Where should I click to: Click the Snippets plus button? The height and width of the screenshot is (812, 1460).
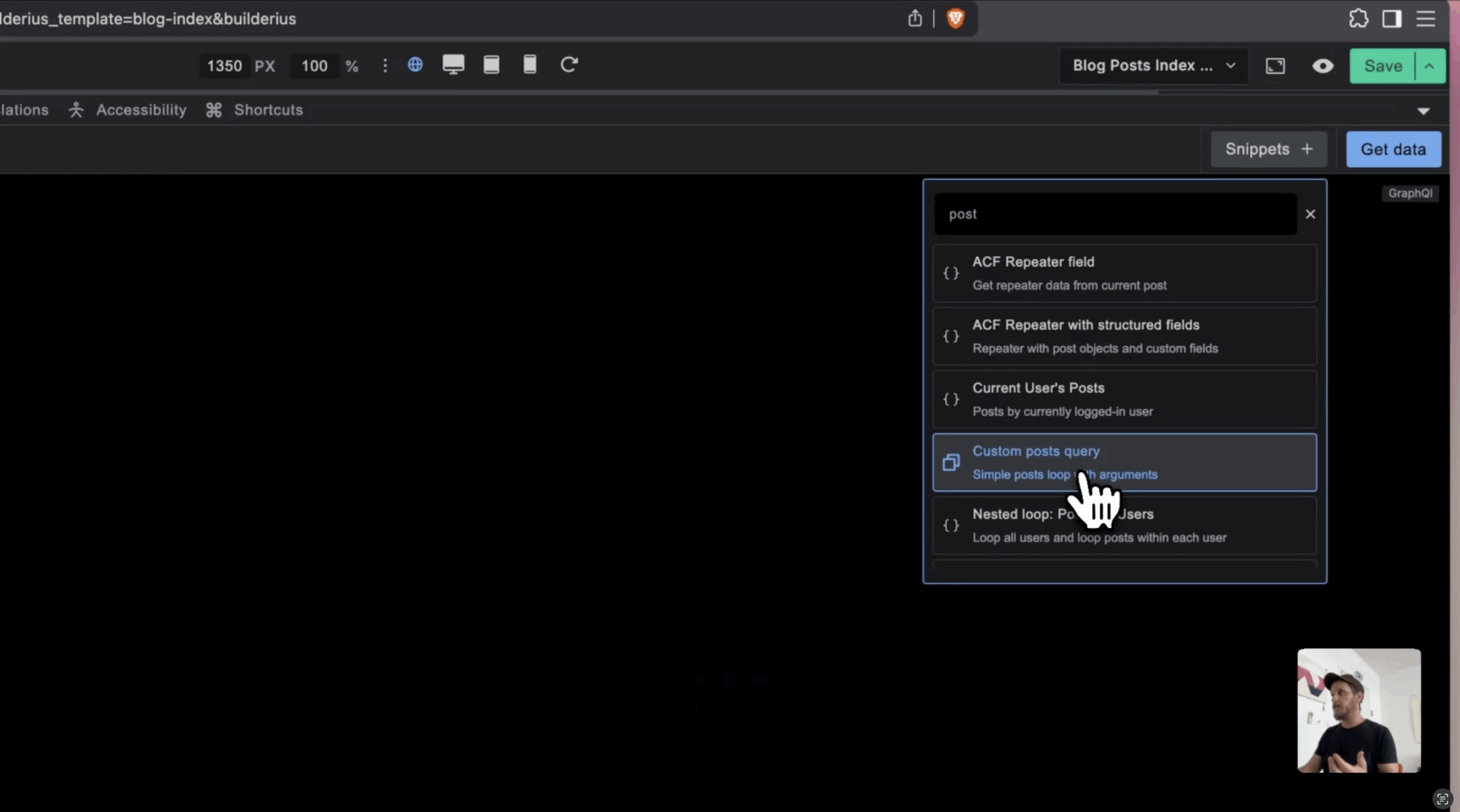[1268, 149]
